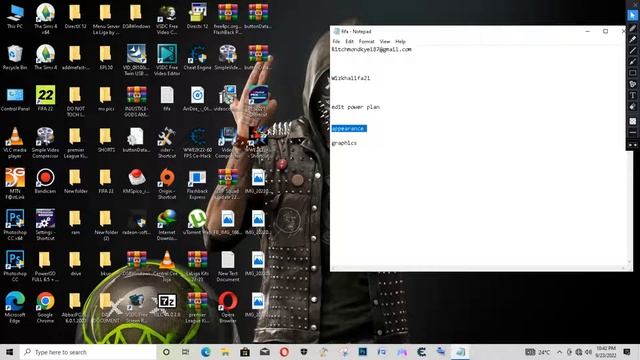Select the Opera Browser desktop icon

pos(228,307)
